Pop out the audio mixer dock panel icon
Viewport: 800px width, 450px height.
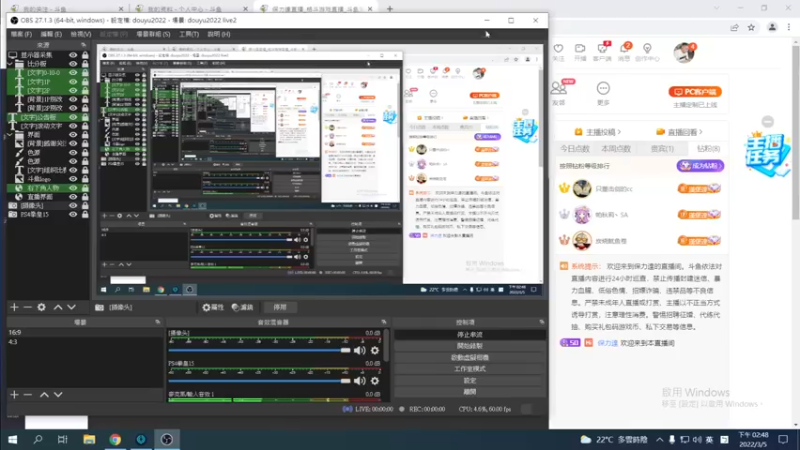384,322
